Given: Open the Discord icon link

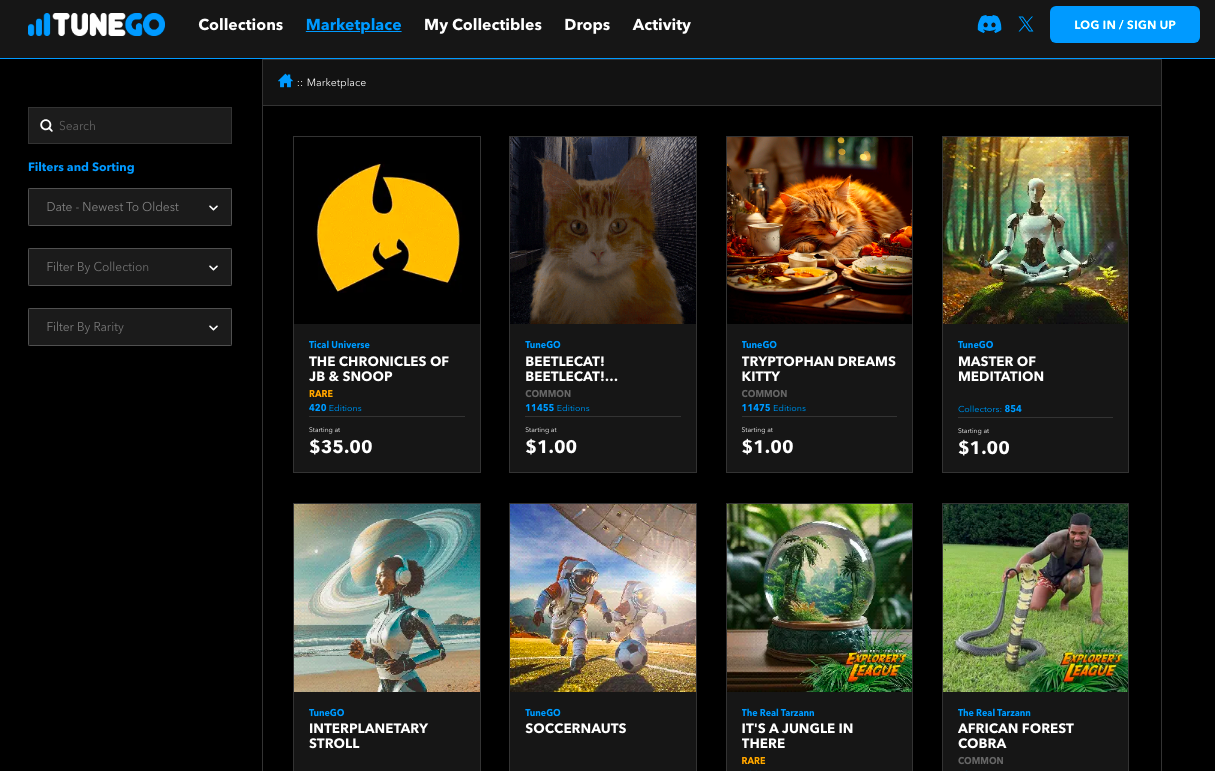Looking at the screenshot, I should pos(989,24).
